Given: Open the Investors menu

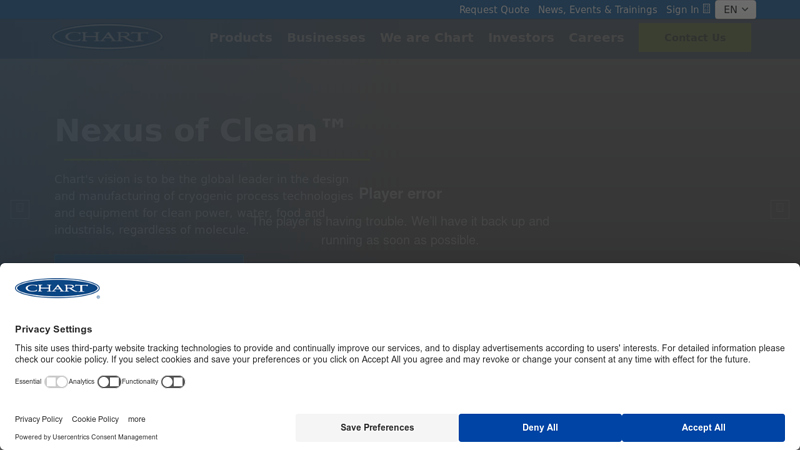Looking at the screenshot, I should point(521,38).
